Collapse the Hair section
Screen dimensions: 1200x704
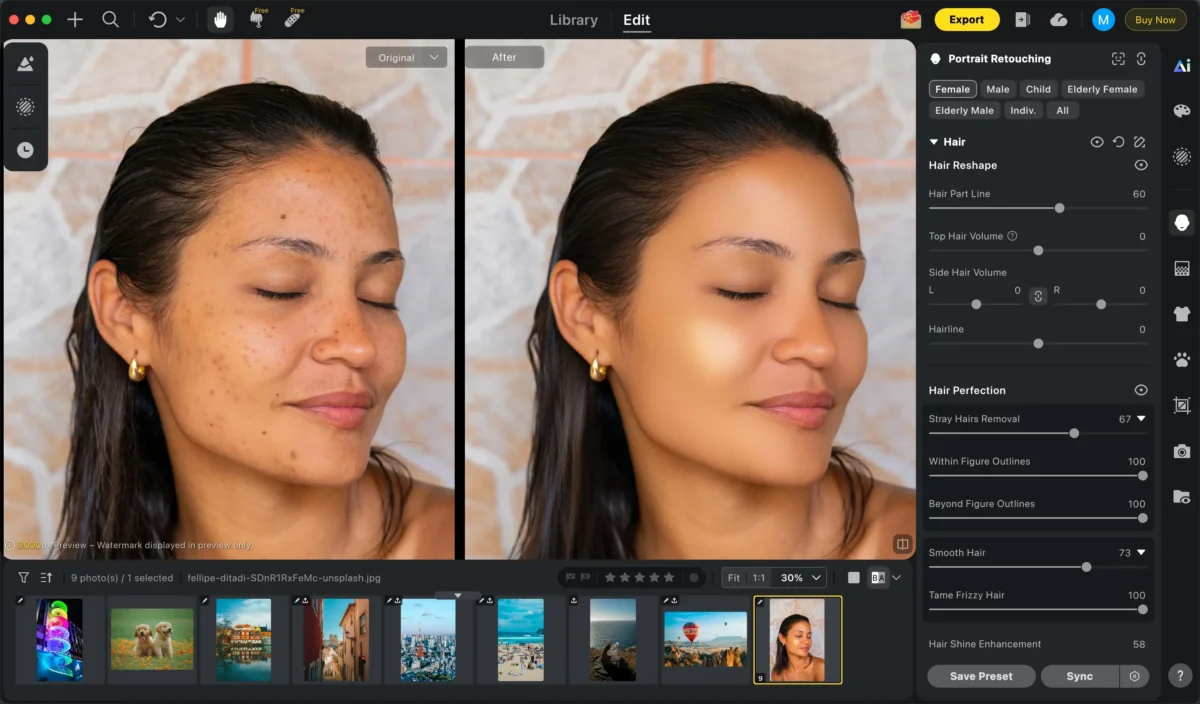[x=934, y=142]
